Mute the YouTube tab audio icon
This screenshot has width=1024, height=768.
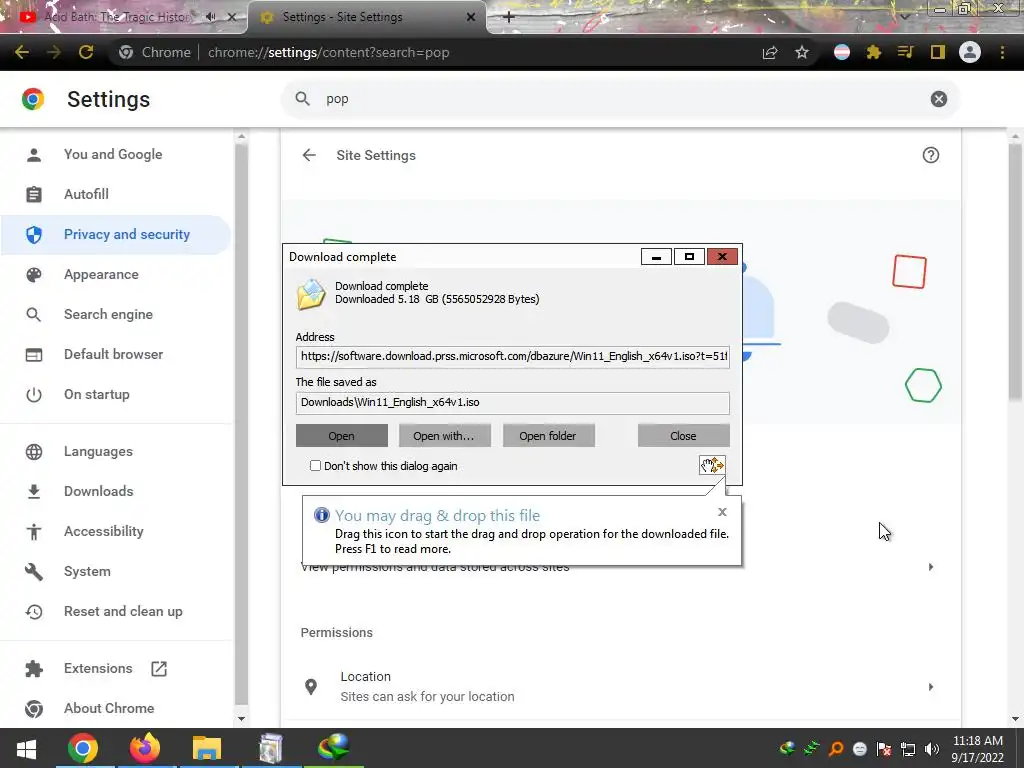coord(210,17)
